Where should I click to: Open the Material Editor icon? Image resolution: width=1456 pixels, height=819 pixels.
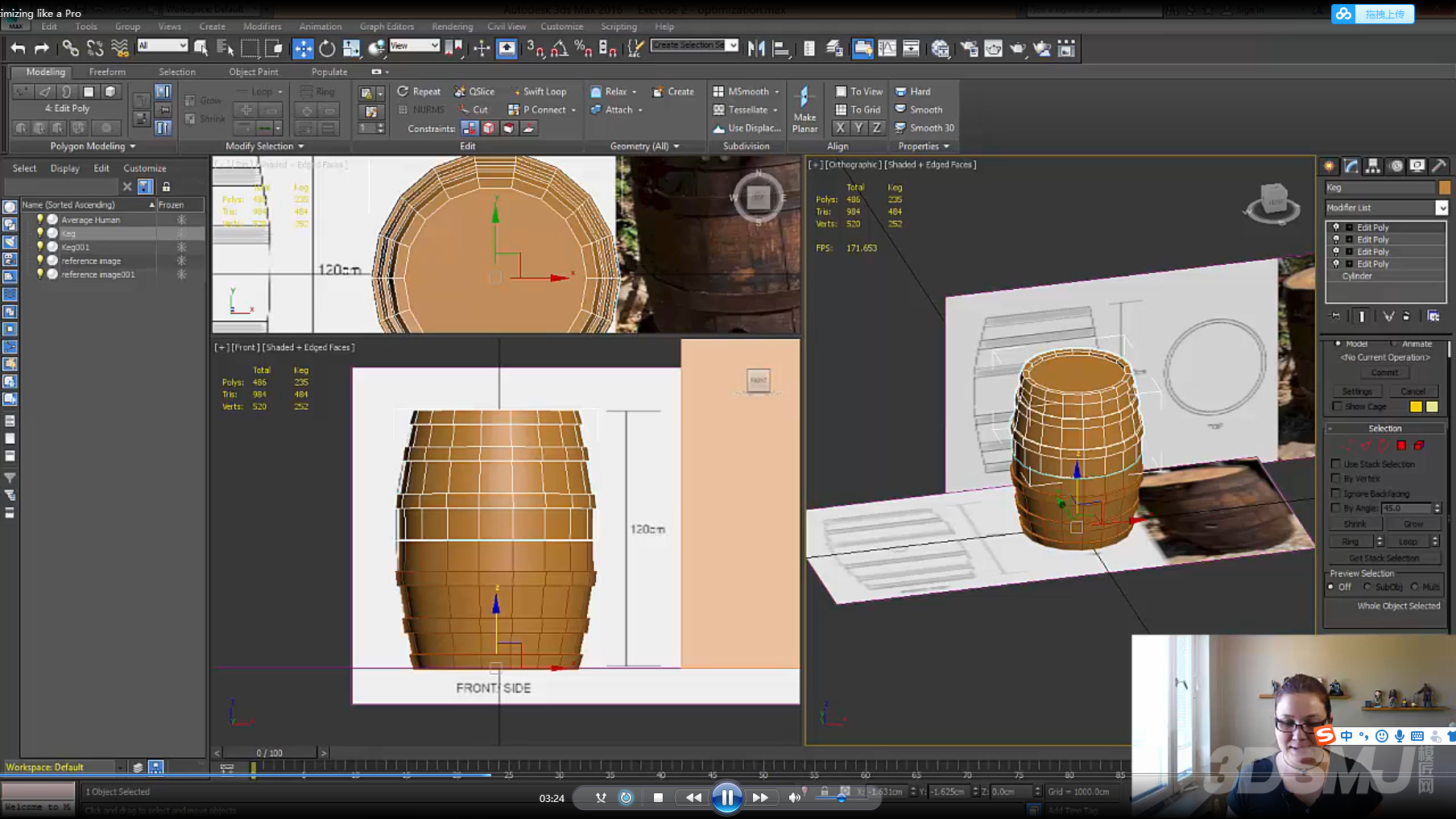pyautogui.click(x=940, y=49)
